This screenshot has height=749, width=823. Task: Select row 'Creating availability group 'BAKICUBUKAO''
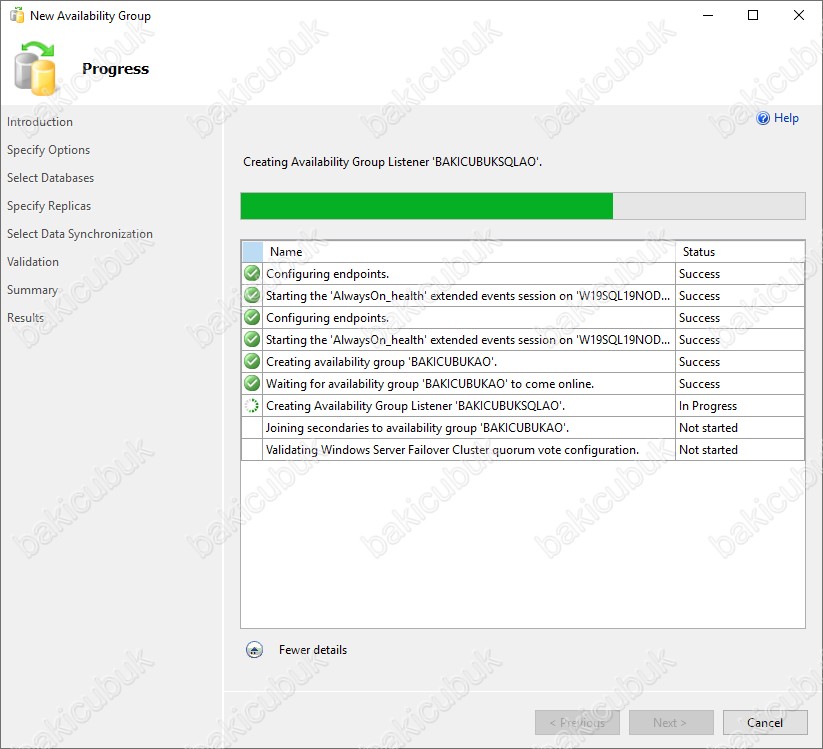(523, 362)
